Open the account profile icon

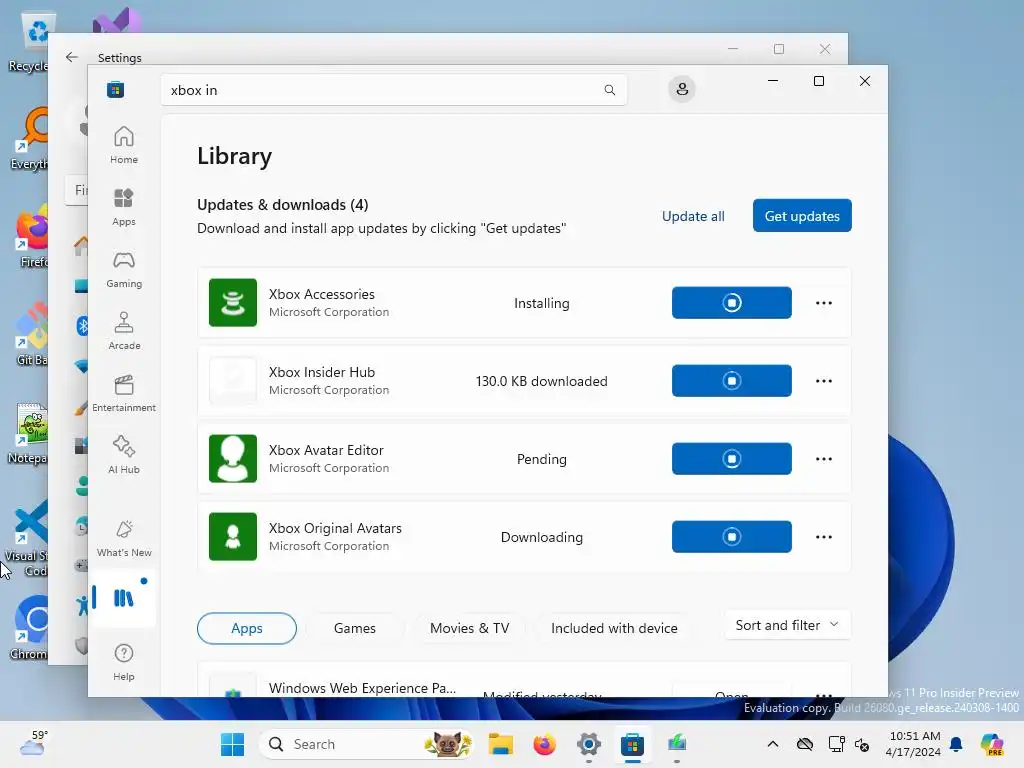(x=682, y=89)
